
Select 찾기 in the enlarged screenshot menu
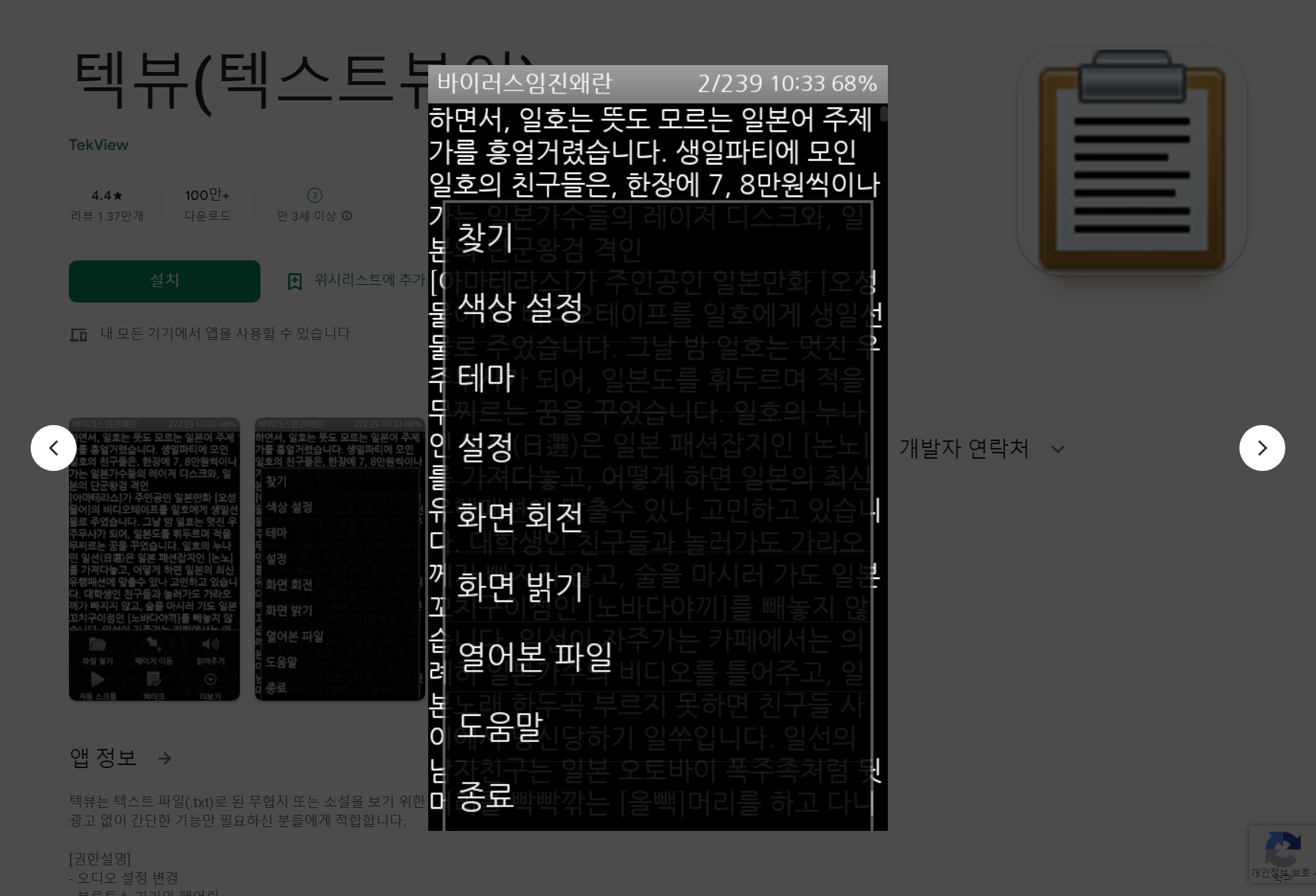click(657, 237)
